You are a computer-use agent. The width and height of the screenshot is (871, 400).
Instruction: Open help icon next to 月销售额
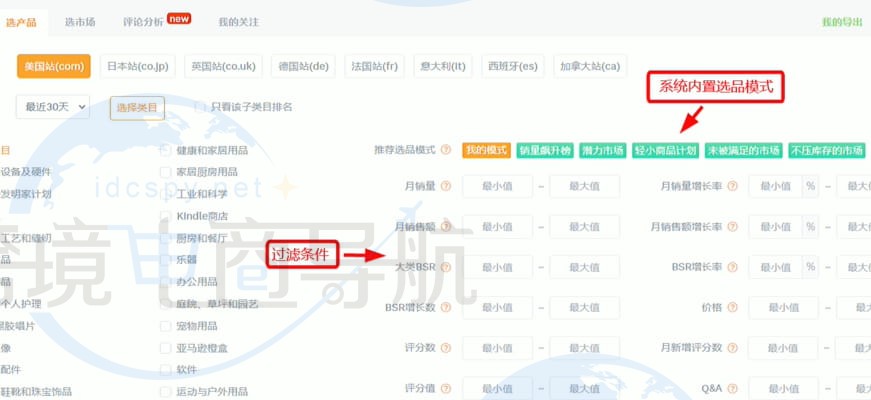[445, 227]
